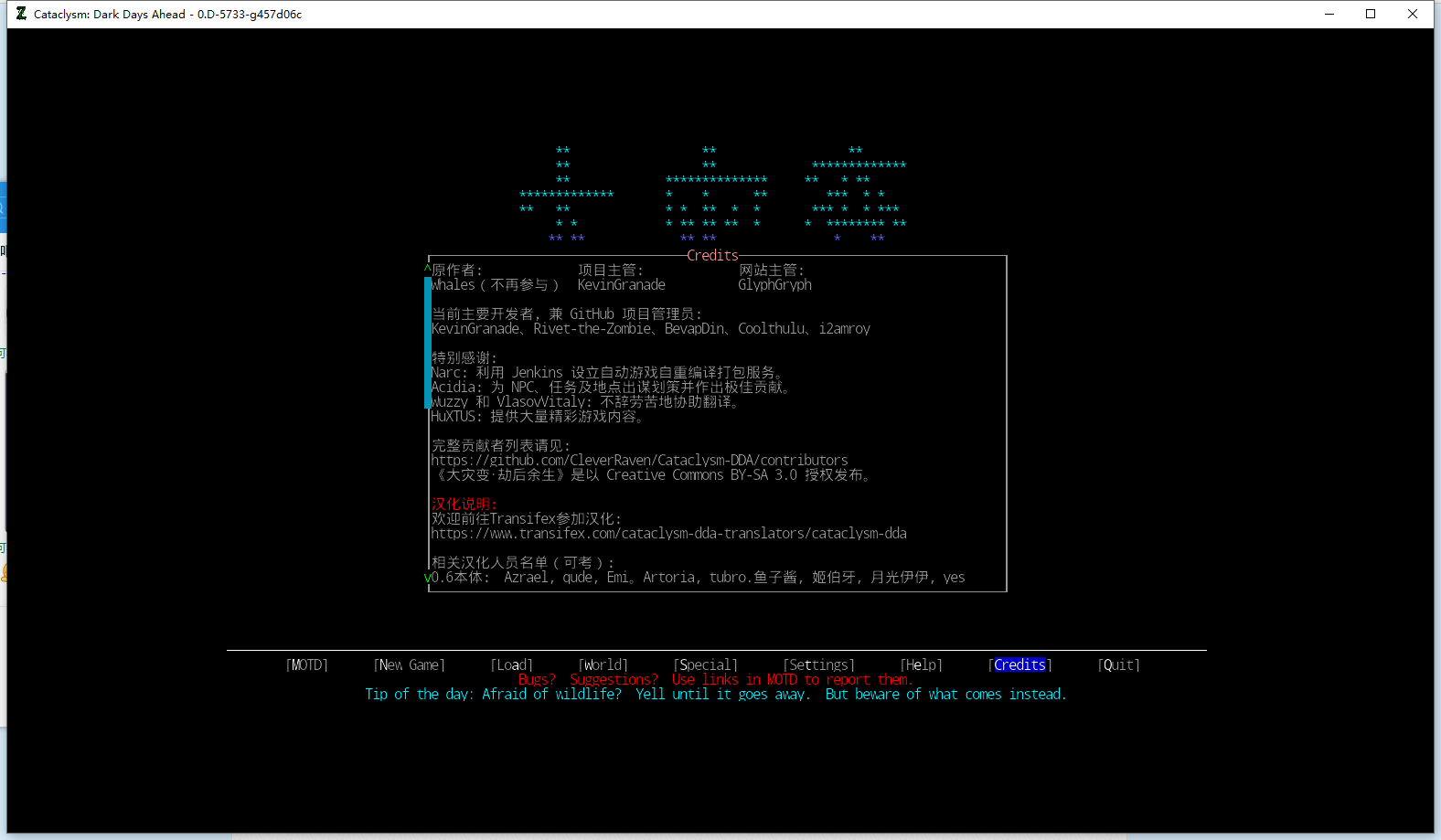1441x840 pixels.
Task: Click the Tip of the day text
Action: 716,695
